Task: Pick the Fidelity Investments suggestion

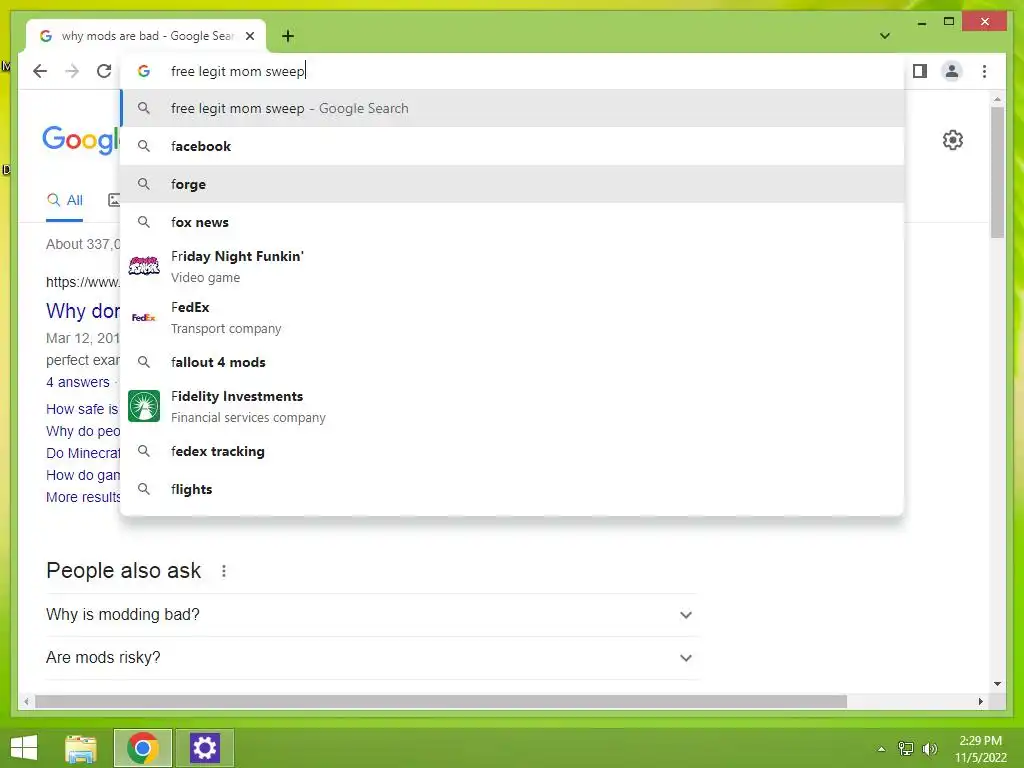Action: pos(513,406)
